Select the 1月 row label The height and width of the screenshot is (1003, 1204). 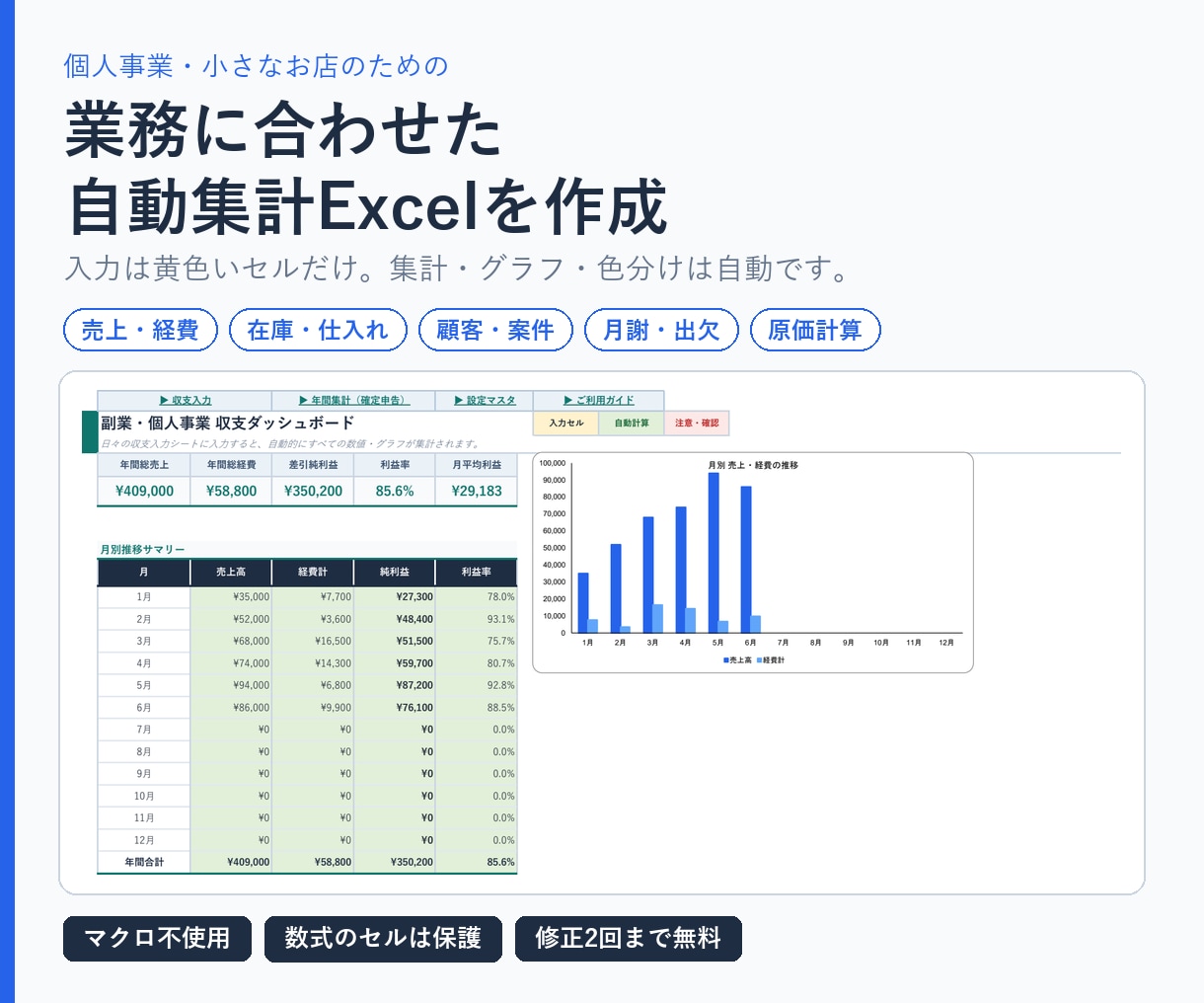144,597
